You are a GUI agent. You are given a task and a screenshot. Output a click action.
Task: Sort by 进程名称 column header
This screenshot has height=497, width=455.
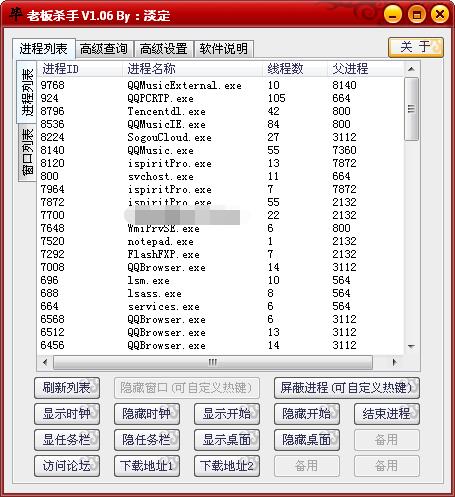click(193, 69)
